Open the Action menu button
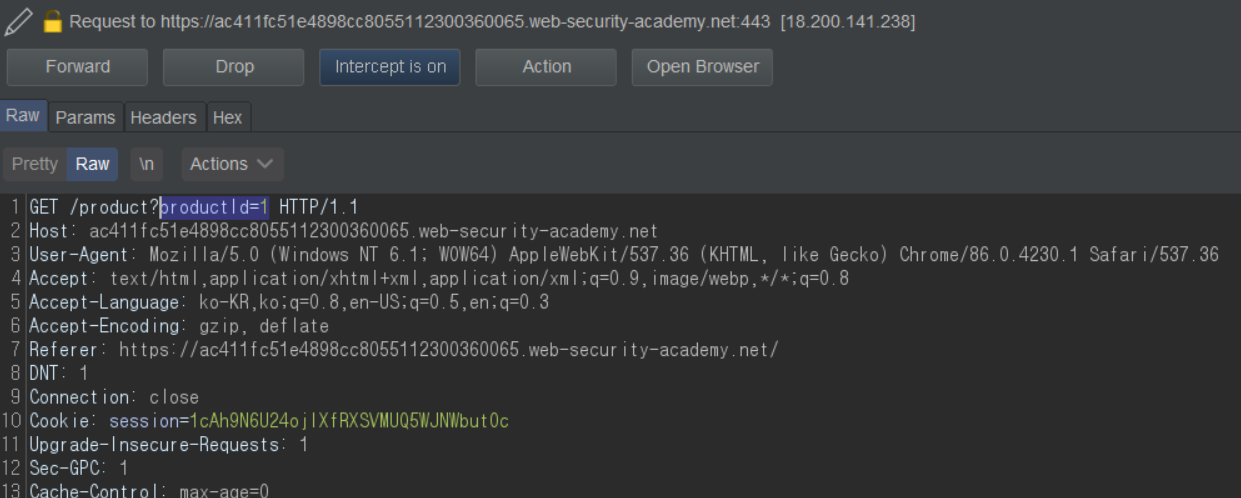The image size is (1241, 498). click(x=546, y=67)
